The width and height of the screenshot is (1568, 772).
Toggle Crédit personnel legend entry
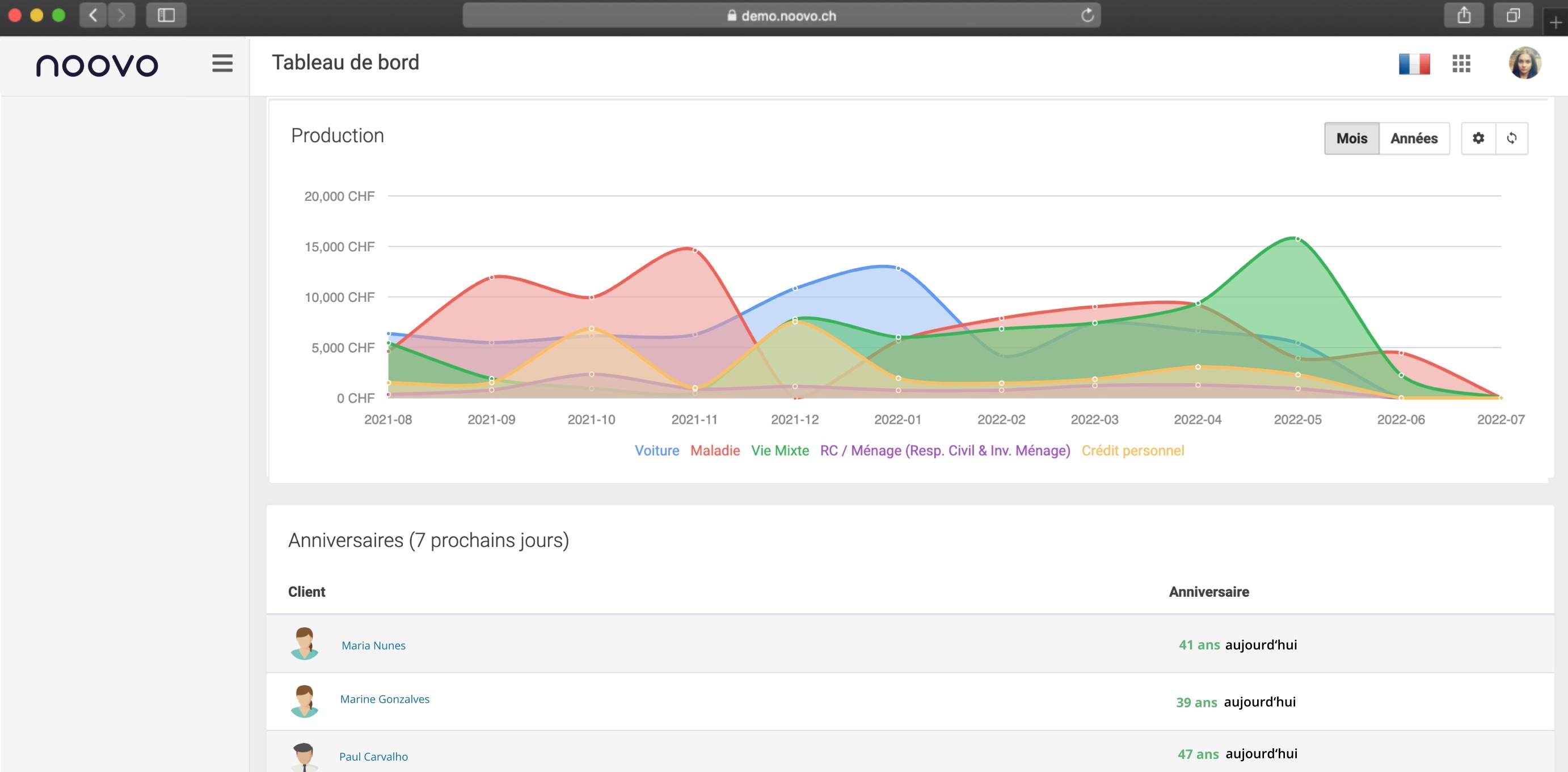1132,450
